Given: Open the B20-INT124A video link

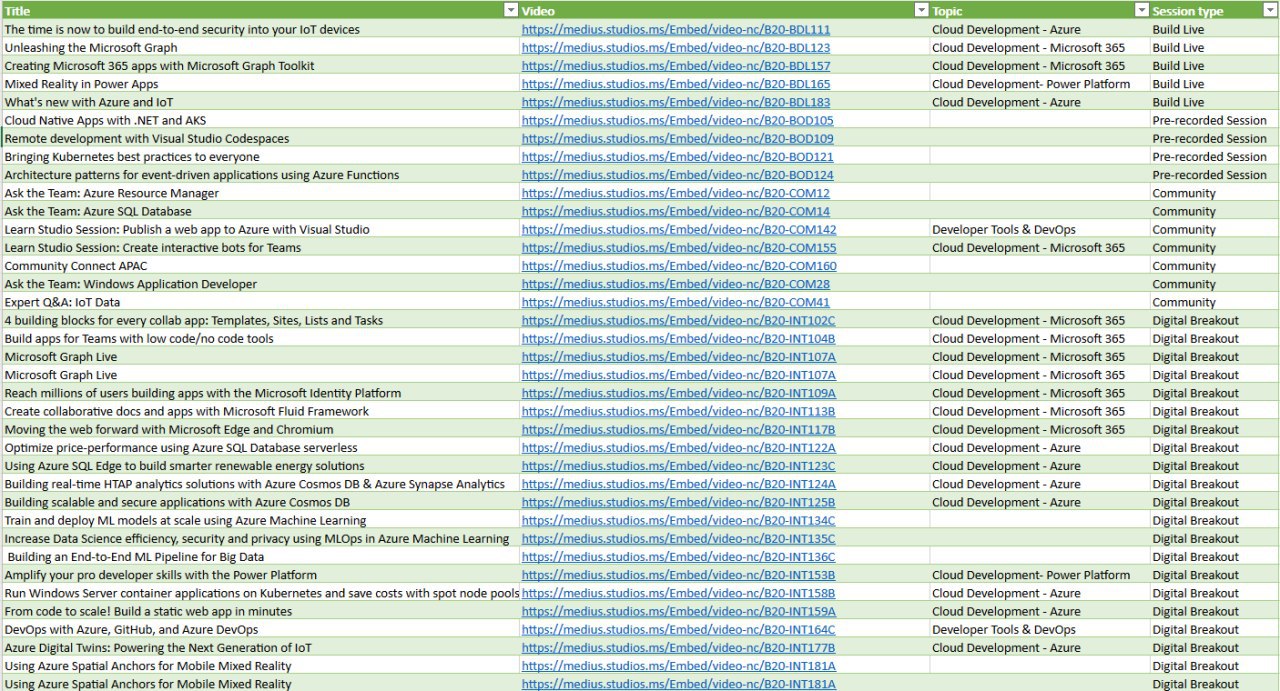Looking at the screenshot, I should coord(679,484).
